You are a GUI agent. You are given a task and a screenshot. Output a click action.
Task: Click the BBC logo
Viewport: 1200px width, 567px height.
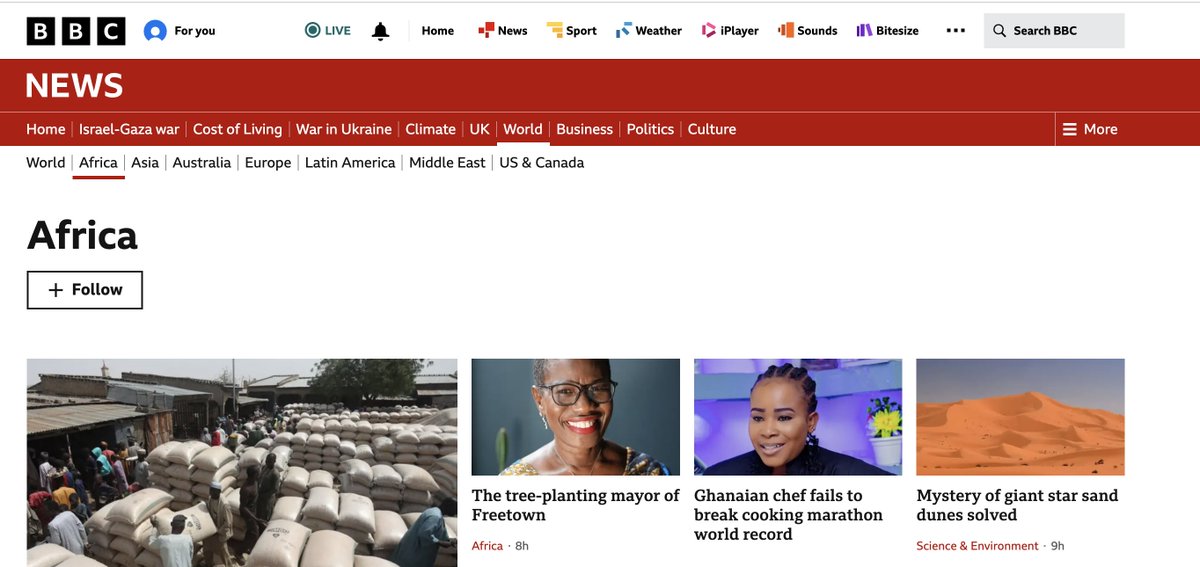[76, 31]
